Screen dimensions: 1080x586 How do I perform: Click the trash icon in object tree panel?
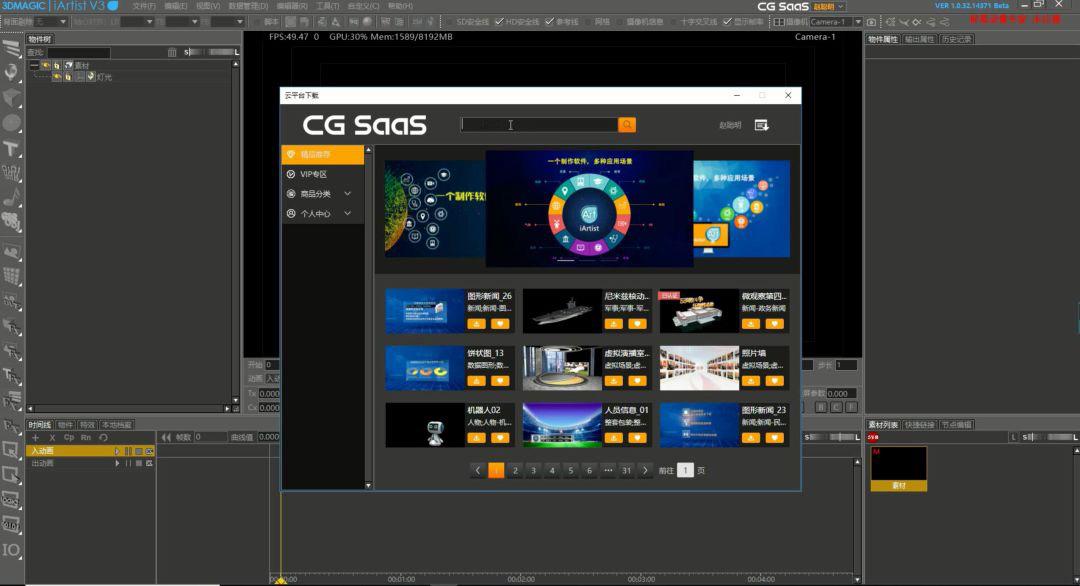pyautogui.click(x=172, y=52)
